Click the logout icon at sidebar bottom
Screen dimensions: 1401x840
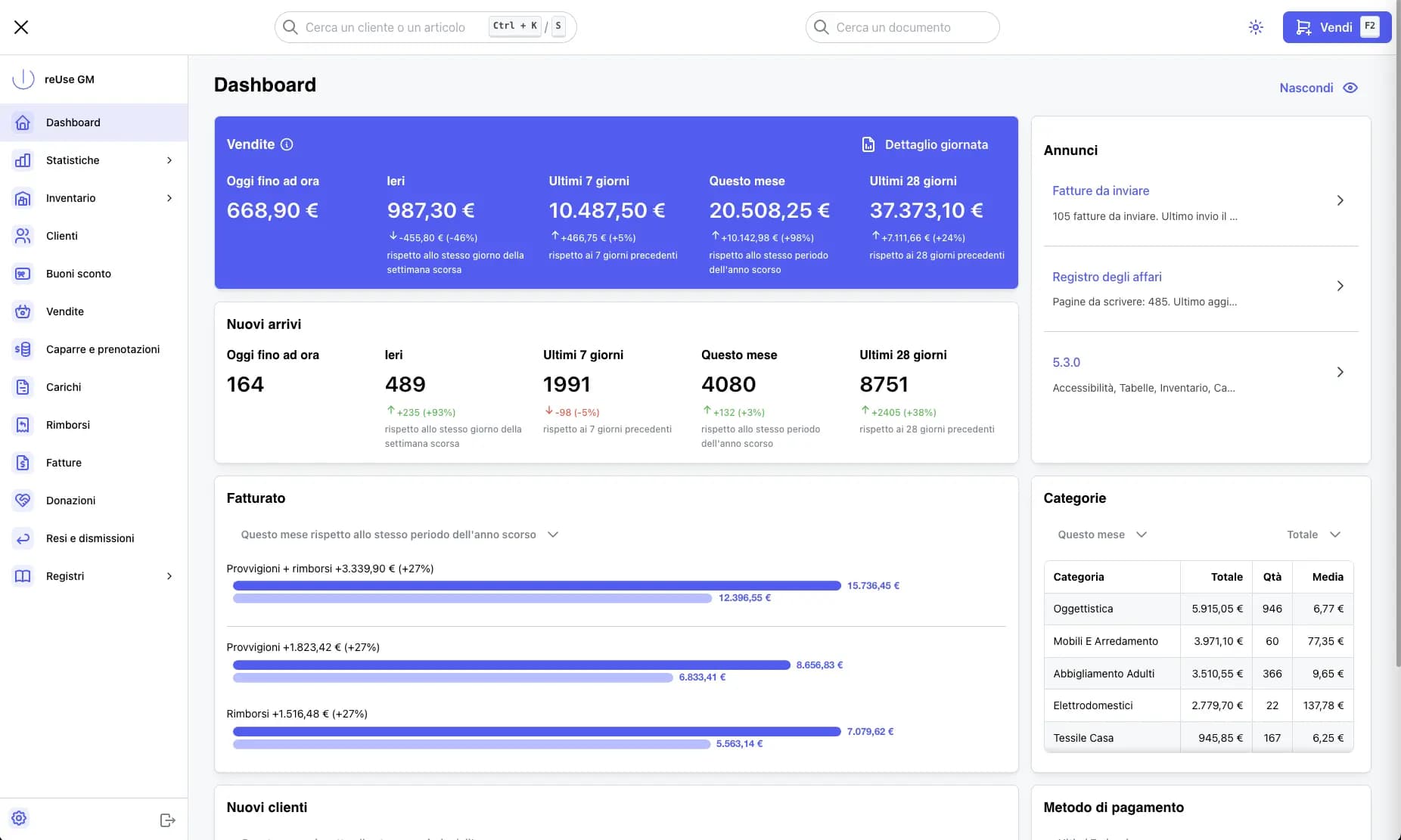pos(168,820)
